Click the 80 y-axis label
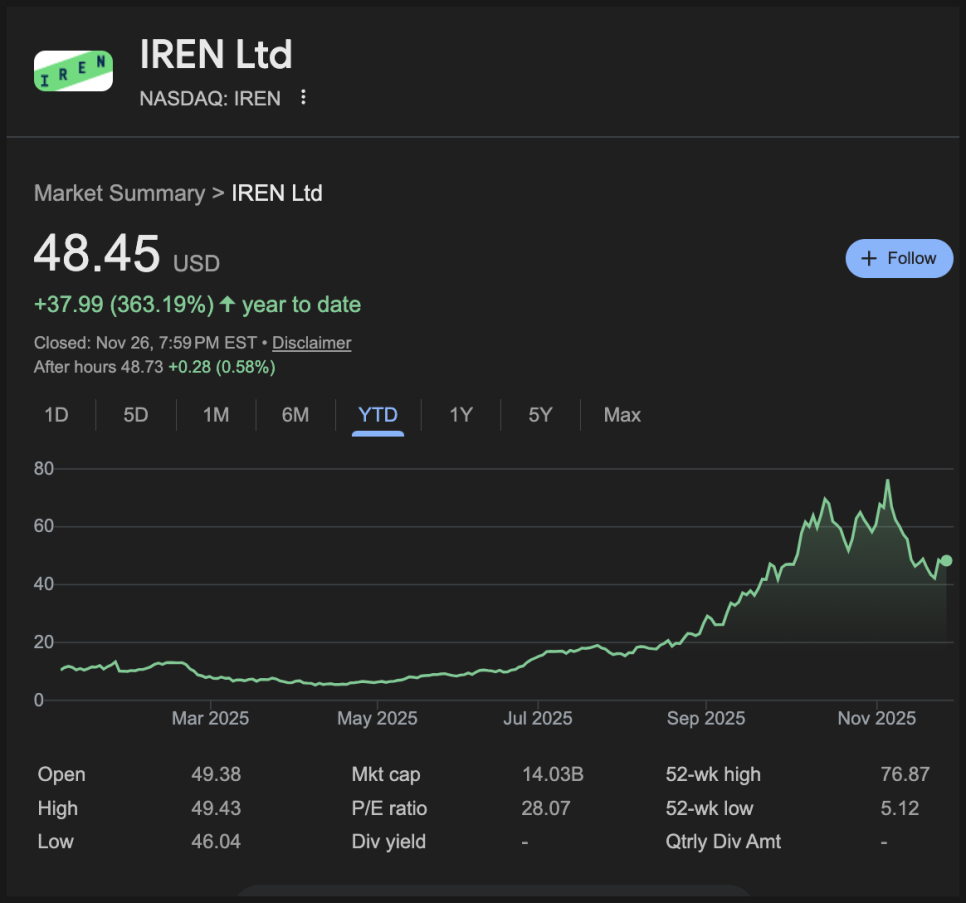Viewport: 966px width, 903px height. tap(44, 469)
